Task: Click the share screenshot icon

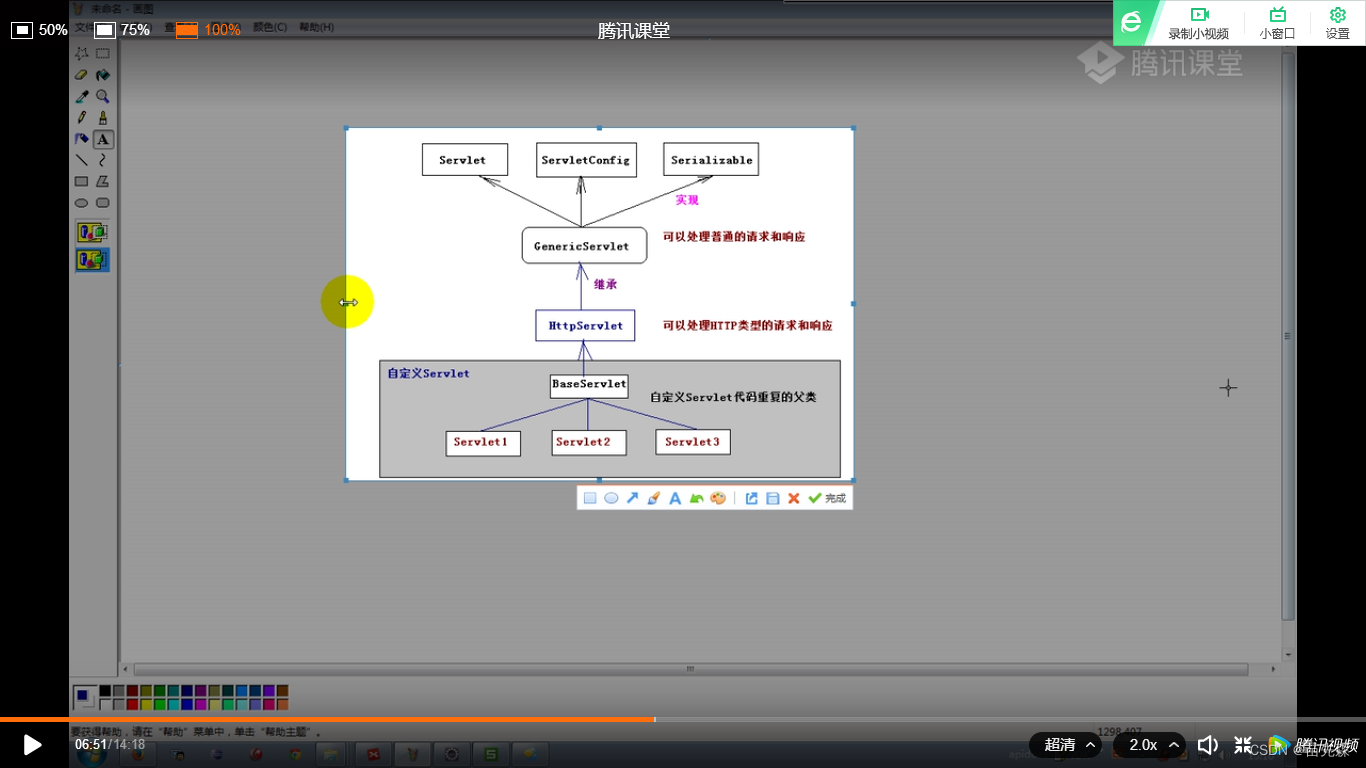Action: coord(752,498)
